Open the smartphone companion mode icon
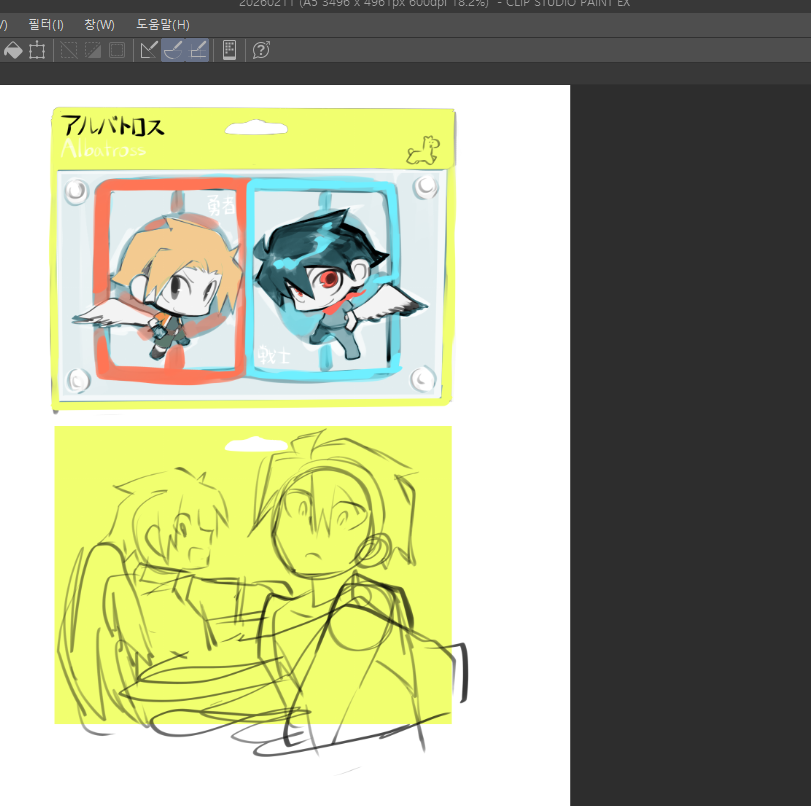The width and height of the screenshot is (811, 806). (x=229, y=50)
